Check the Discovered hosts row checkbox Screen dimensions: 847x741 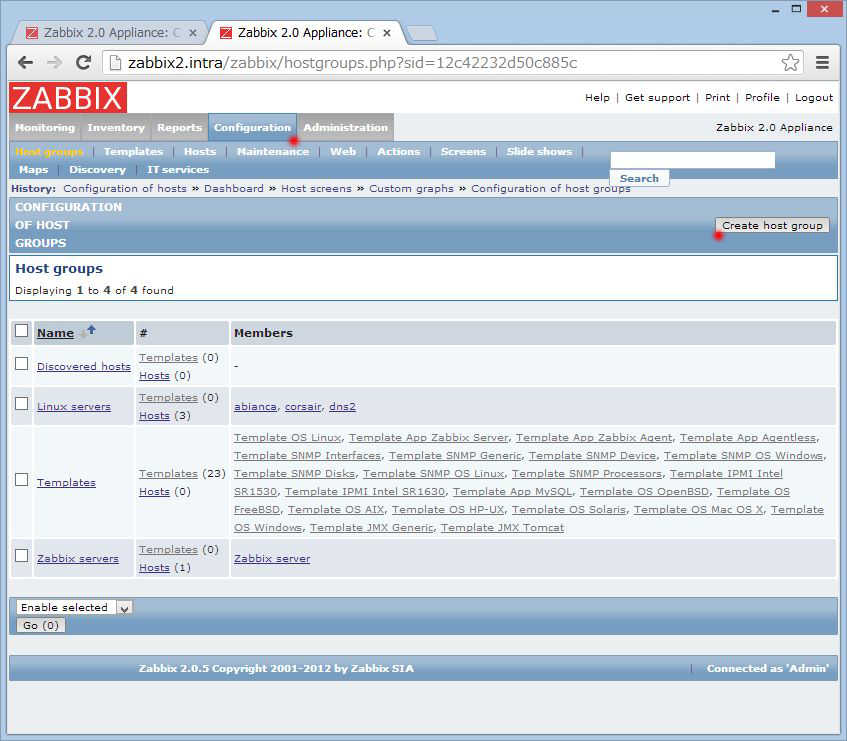[22, 363]
